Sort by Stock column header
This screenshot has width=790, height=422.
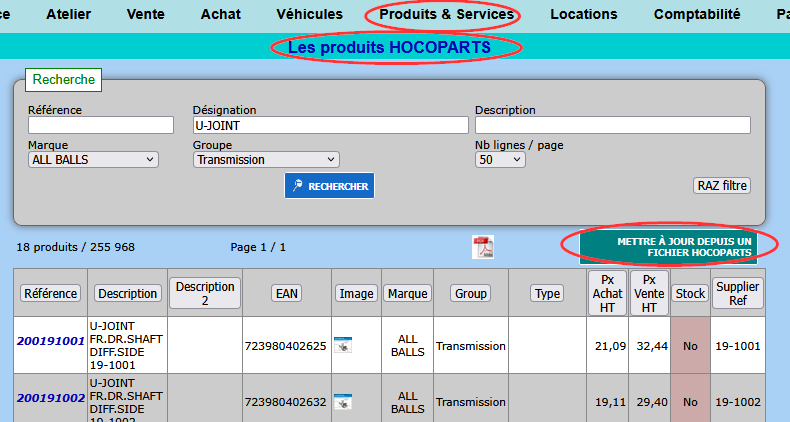pyautogui.click(x=690, y=293)
